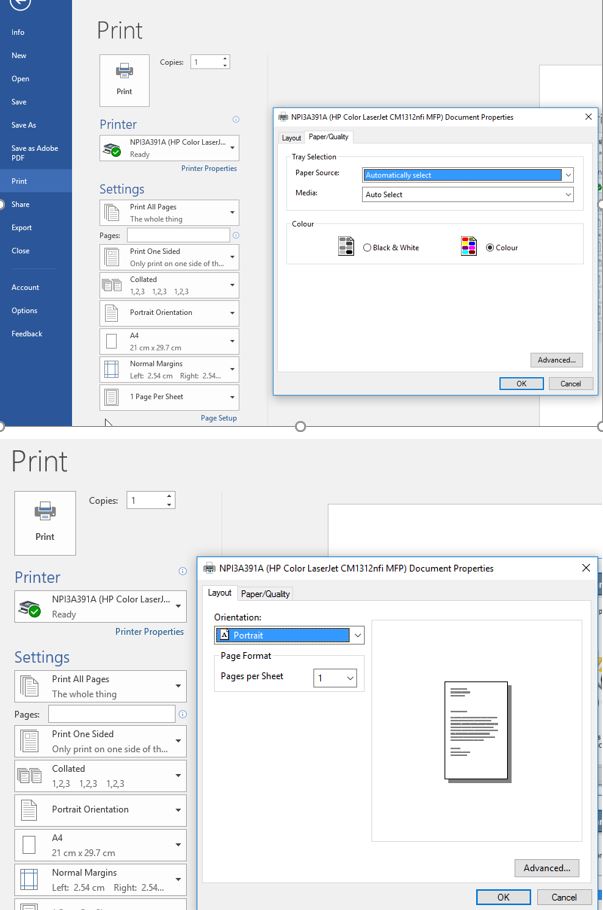
Task: Click the Print All Pages icon in lower screenshot
Action: tap(29, 686)
